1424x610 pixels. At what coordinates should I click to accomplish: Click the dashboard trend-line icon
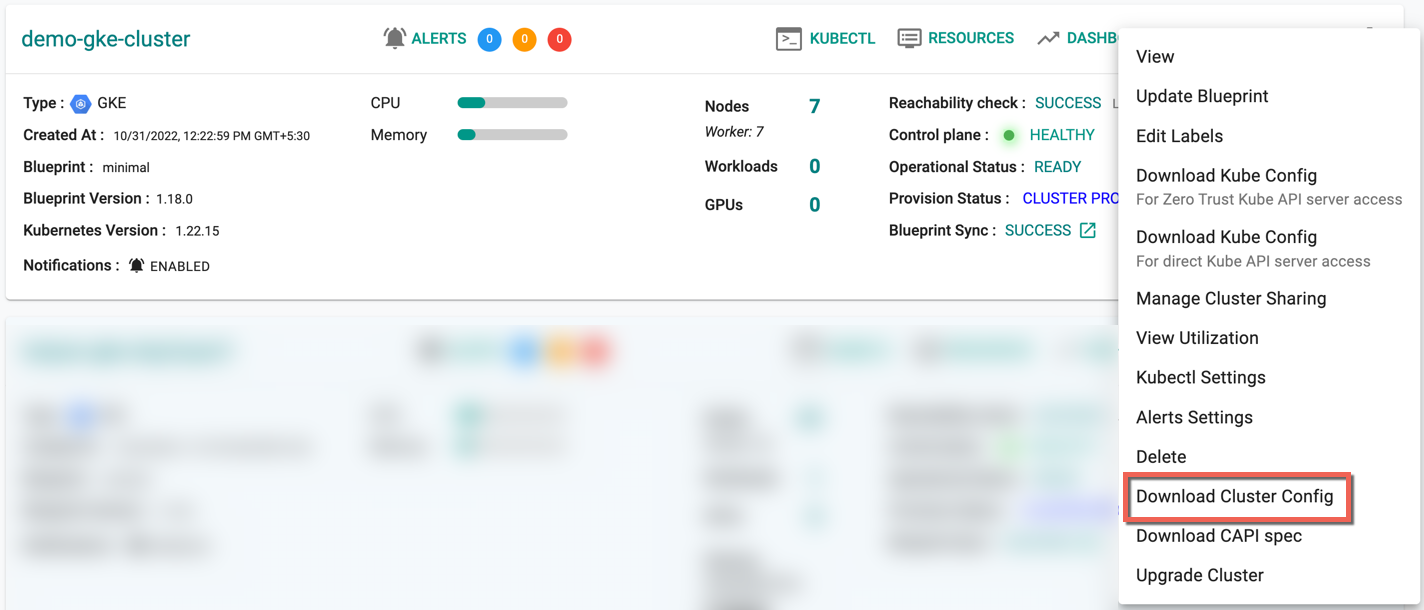click(1048, 39)
